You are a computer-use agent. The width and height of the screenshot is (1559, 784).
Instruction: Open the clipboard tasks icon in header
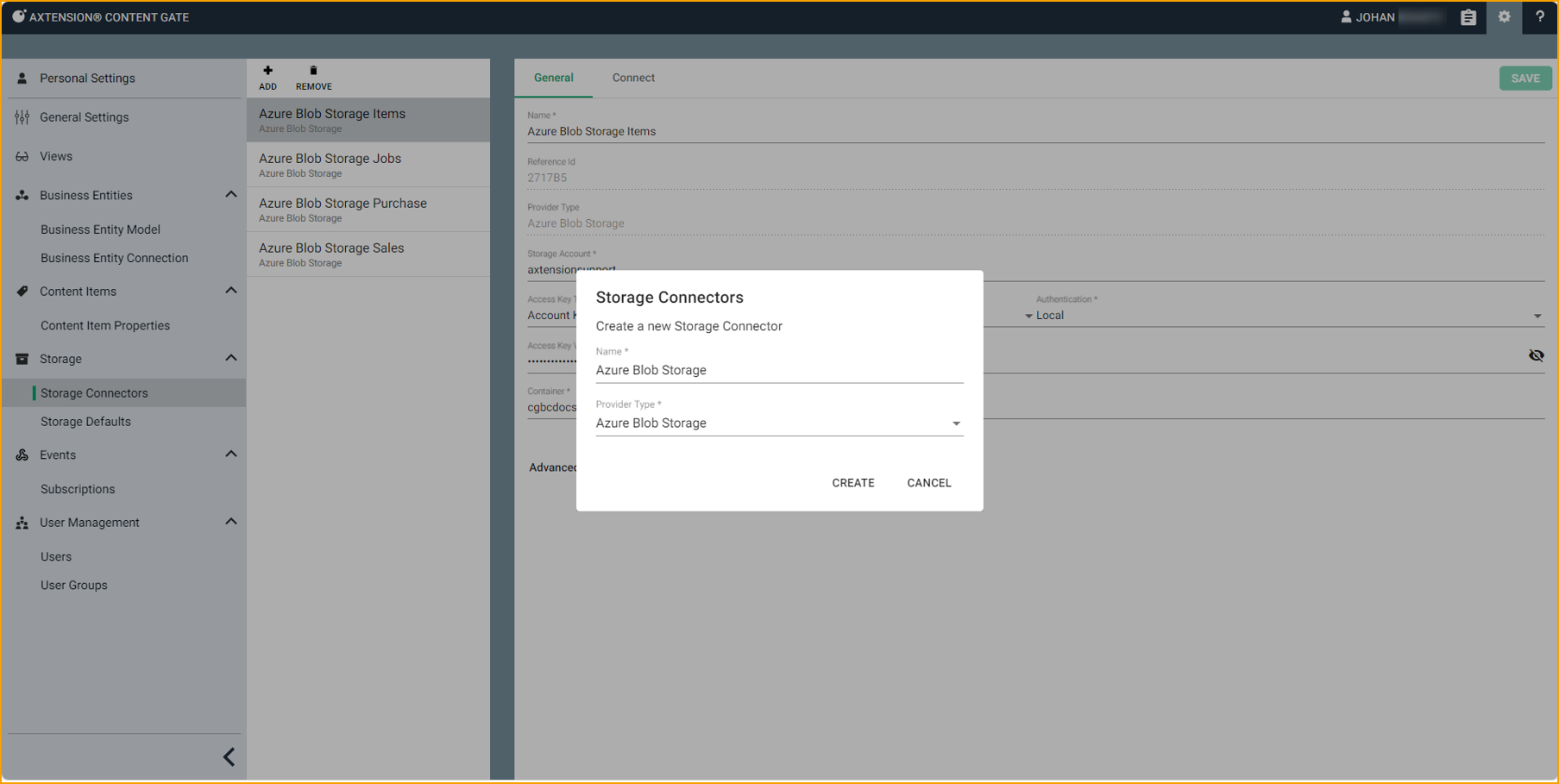point(1468,17)
